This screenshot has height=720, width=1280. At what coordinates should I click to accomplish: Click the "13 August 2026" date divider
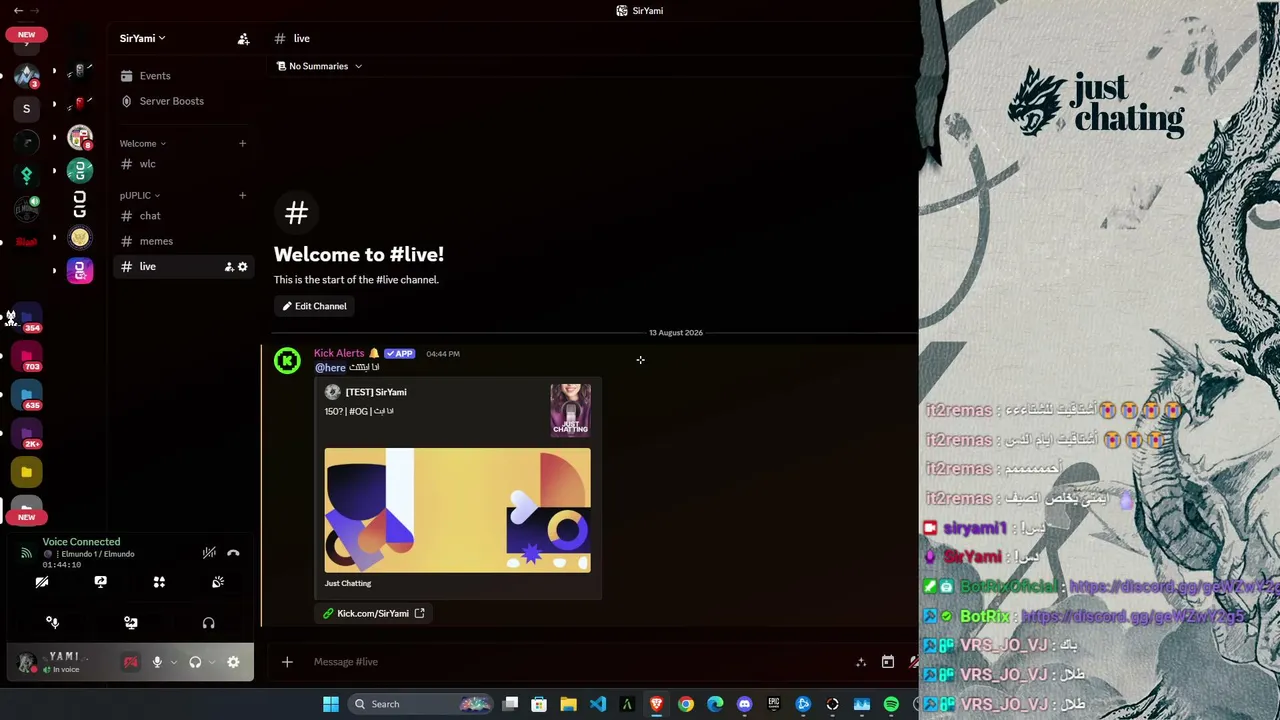[676, 332]
